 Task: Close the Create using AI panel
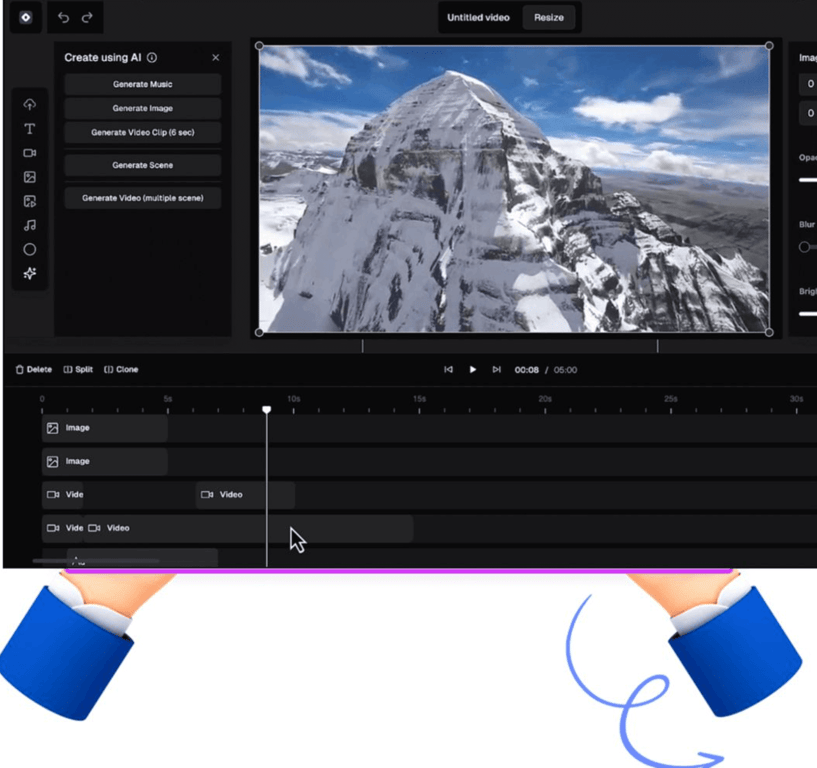215,57
